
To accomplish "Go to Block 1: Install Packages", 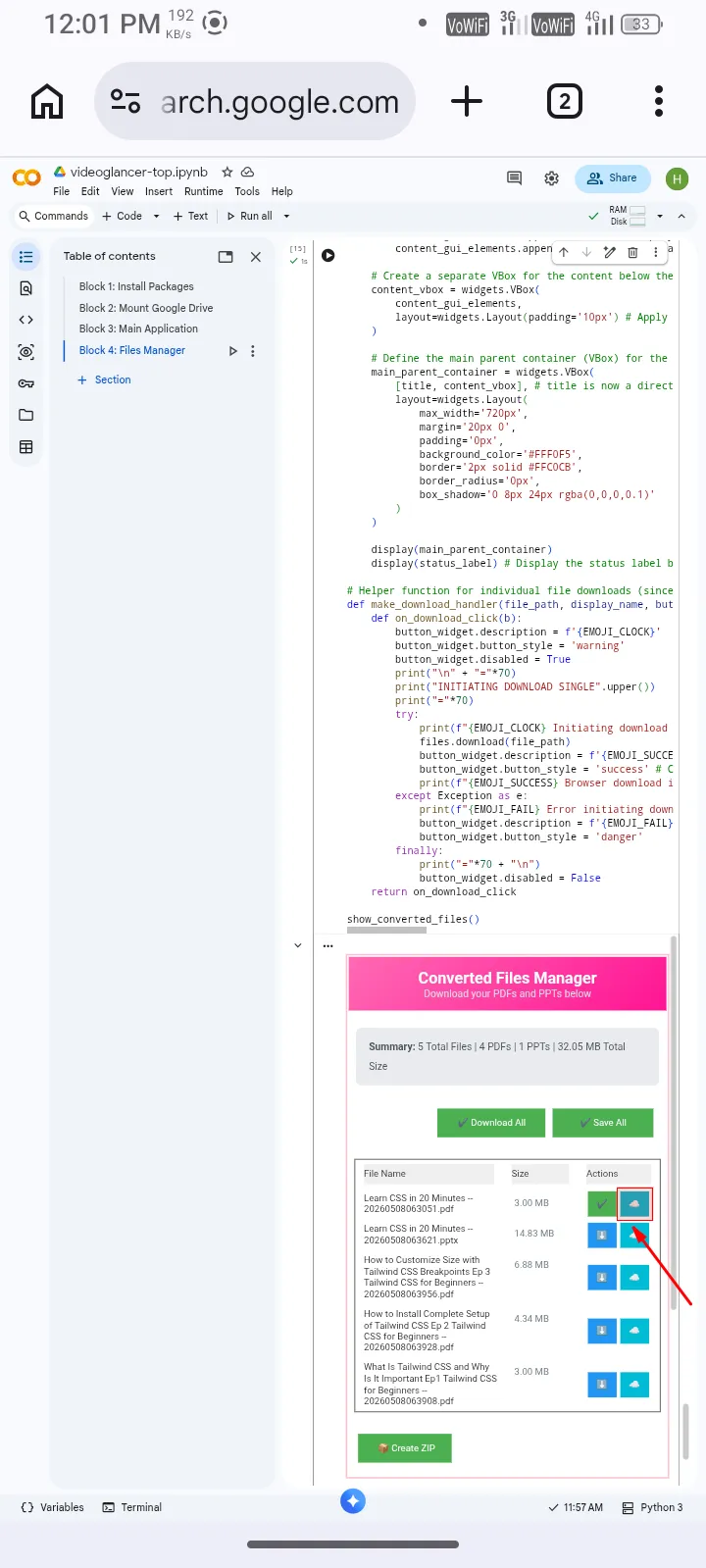I will tap(136, 286).
